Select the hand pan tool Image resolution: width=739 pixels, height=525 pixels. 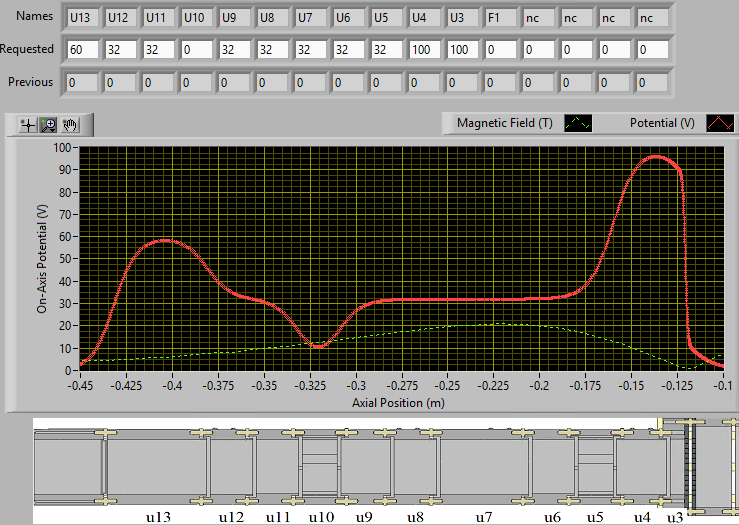point(70,125)
